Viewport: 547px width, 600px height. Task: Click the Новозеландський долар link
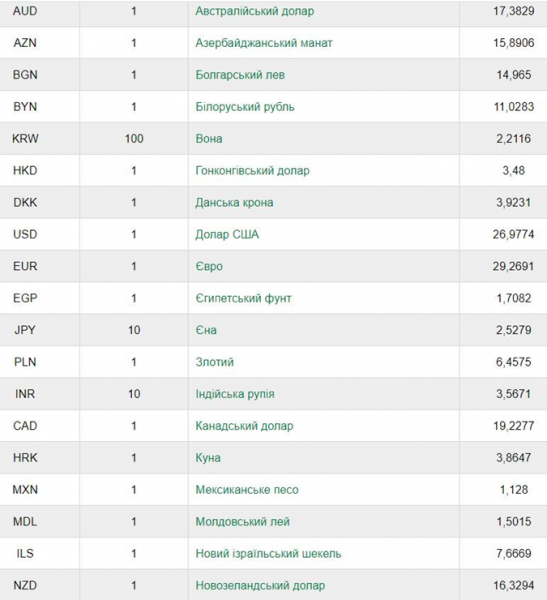(260, 585)
